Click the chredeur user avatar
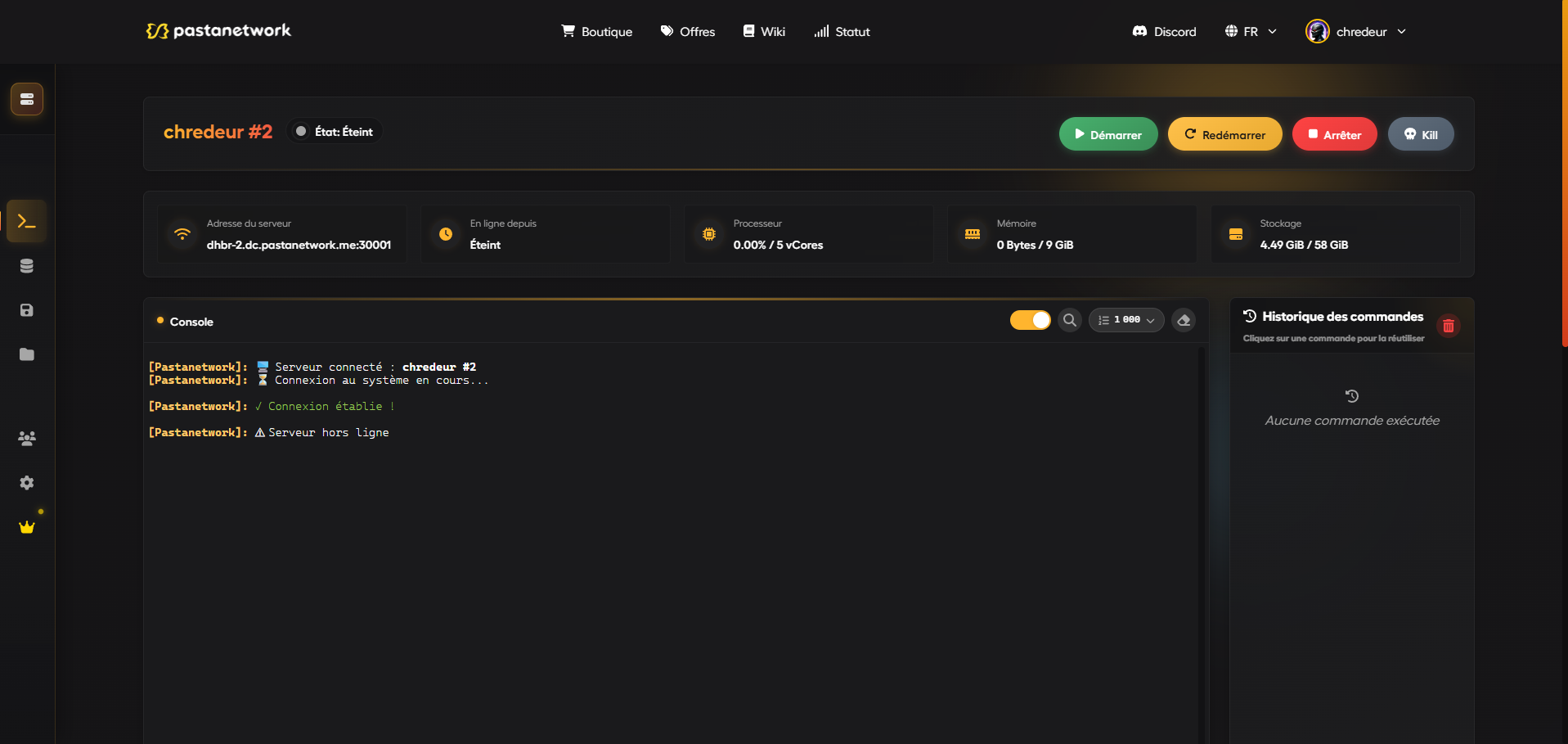Screen dimensions: 1568x744 tap(1317, 31)
